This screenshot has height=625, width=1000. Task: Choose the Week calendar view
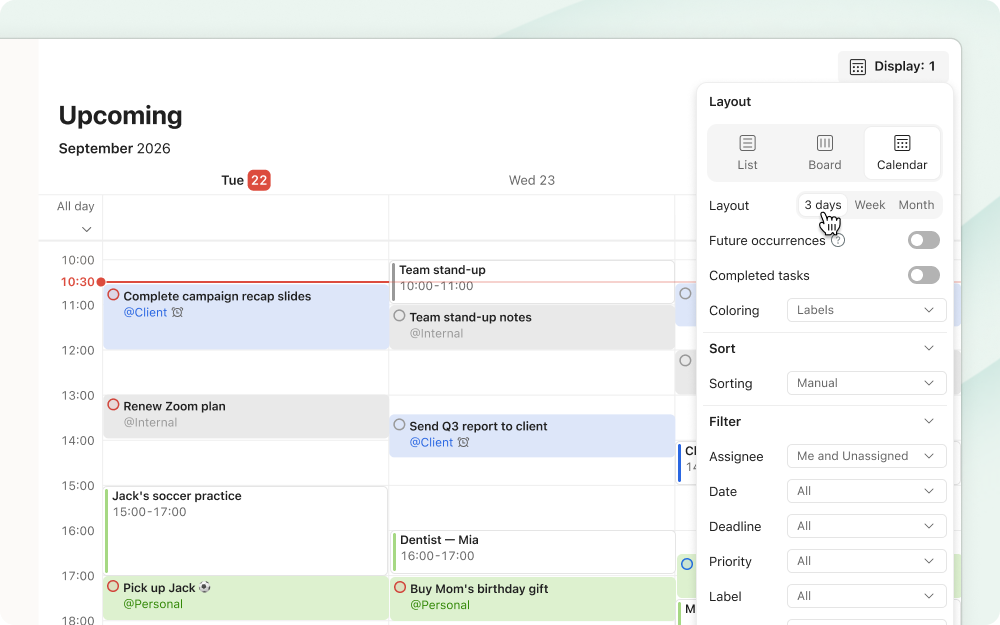(x=870, y=205)
